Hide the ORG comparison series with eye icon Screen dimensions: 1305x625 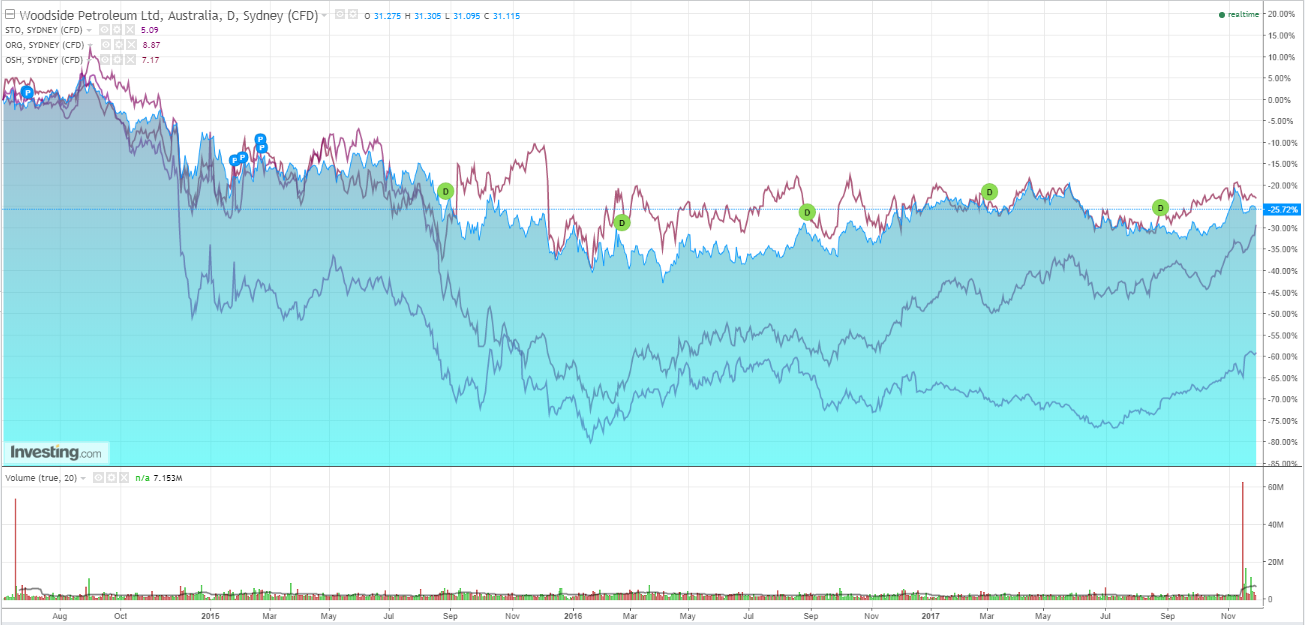pos(106,45)
